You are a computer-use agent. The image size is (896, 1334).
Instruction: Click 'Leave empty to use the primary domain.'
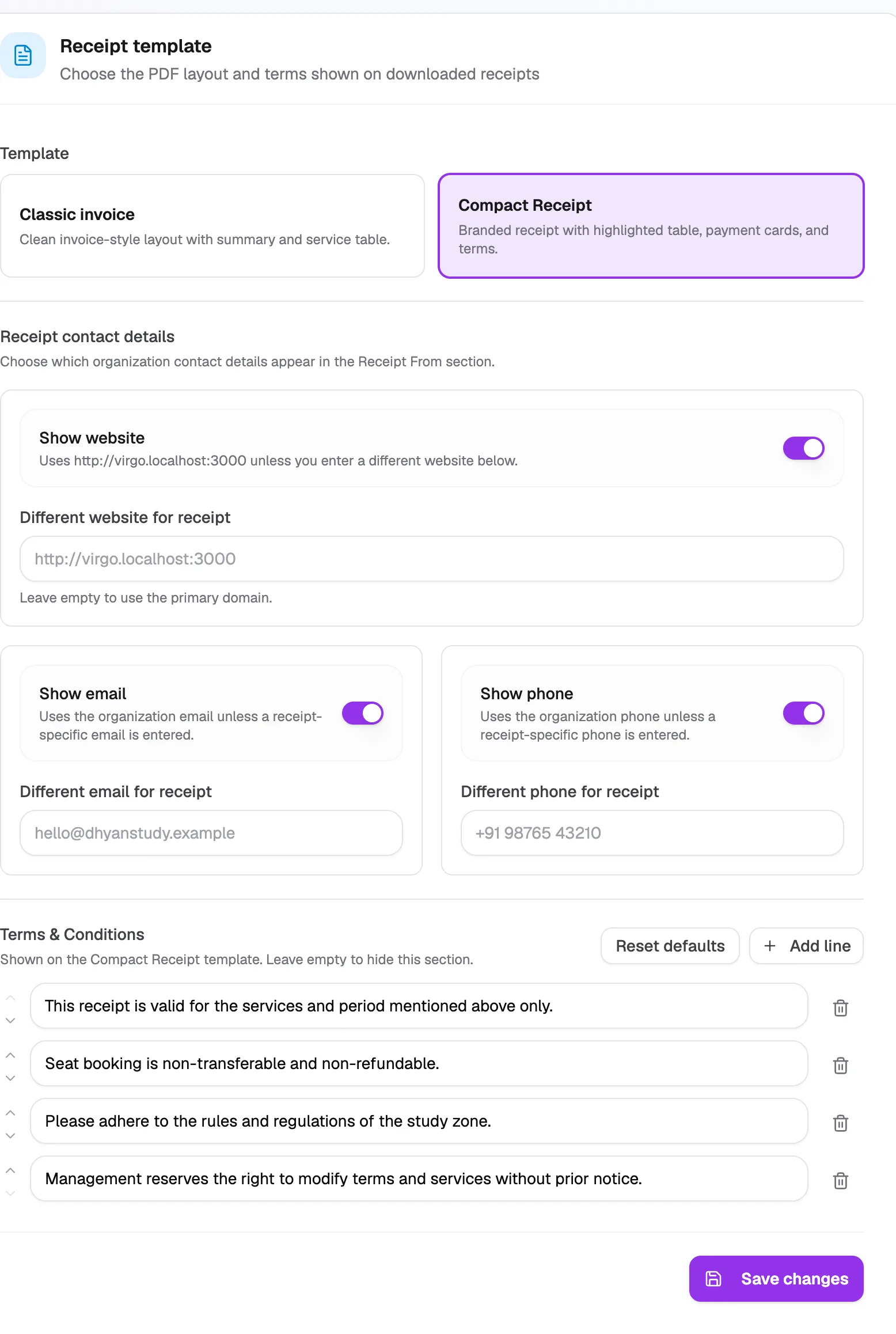[x=146, y=598]
